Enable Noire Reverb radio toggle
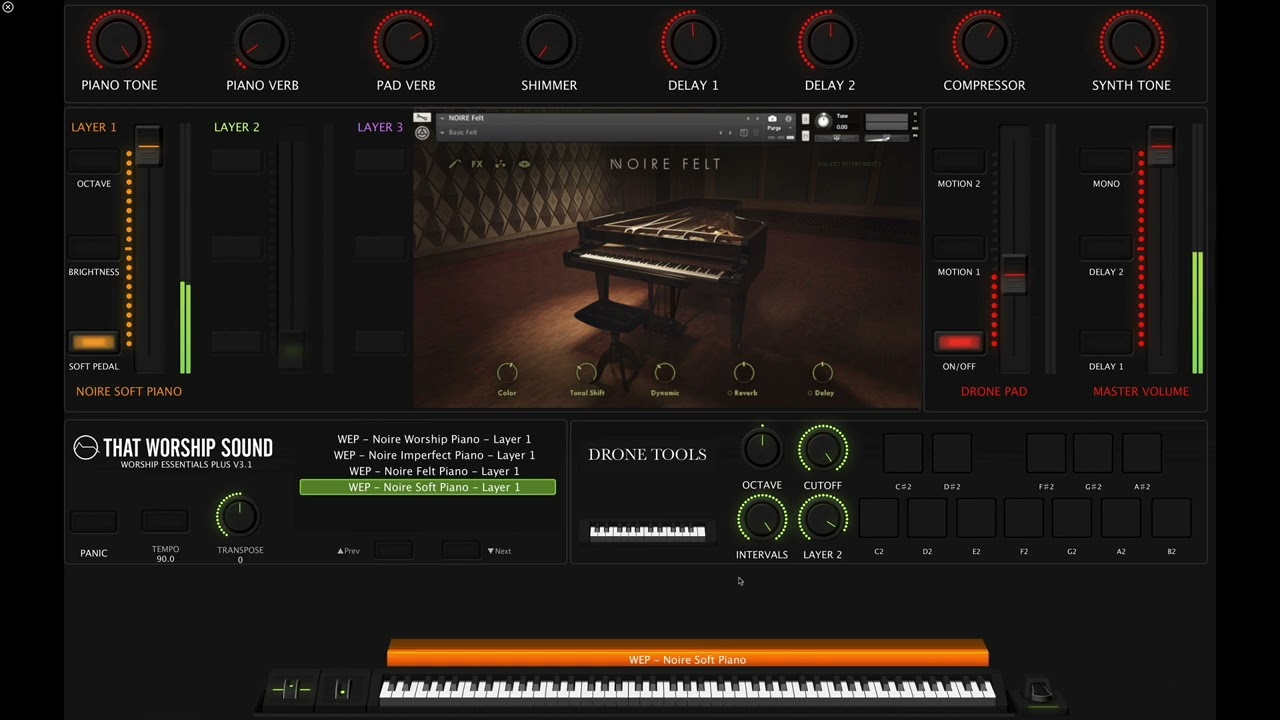The height and width of the screenshot is (720, 1280). [730, 394]
